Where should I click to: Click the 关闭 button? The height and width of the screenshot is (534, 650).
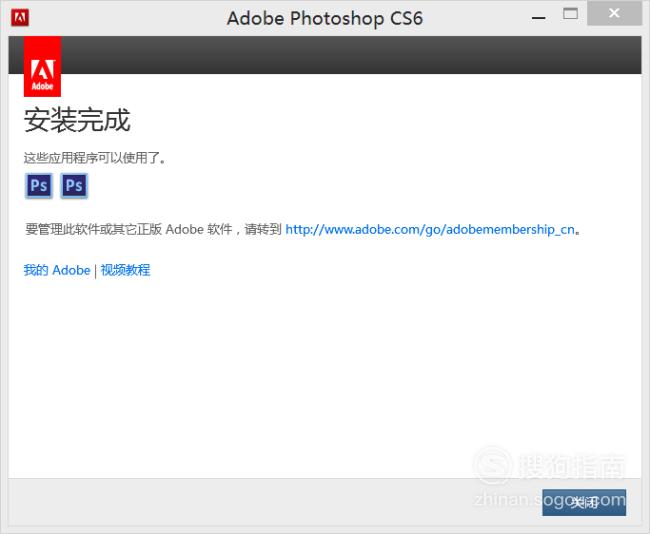pos(584,502)
